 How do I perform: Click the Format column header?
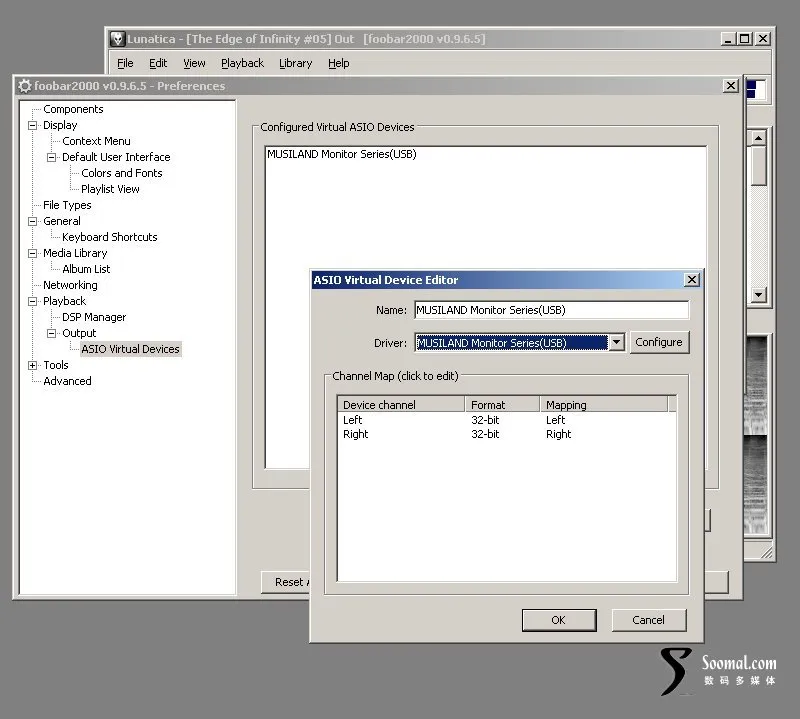pyautogui.click(x=502, y=405)
